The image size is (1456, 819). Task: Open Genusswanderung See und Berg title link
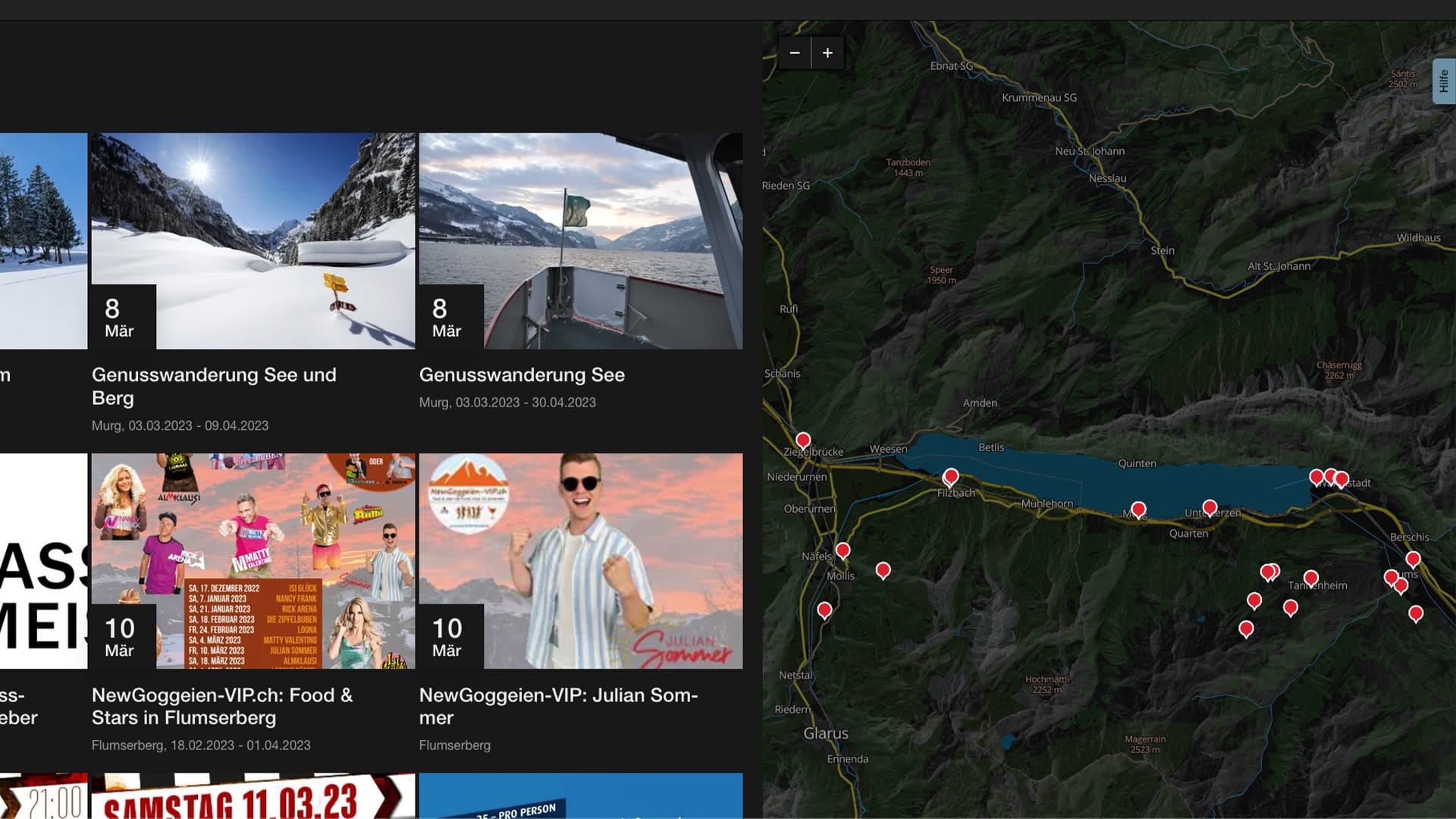pyautogui.click(x=214, y=387)
